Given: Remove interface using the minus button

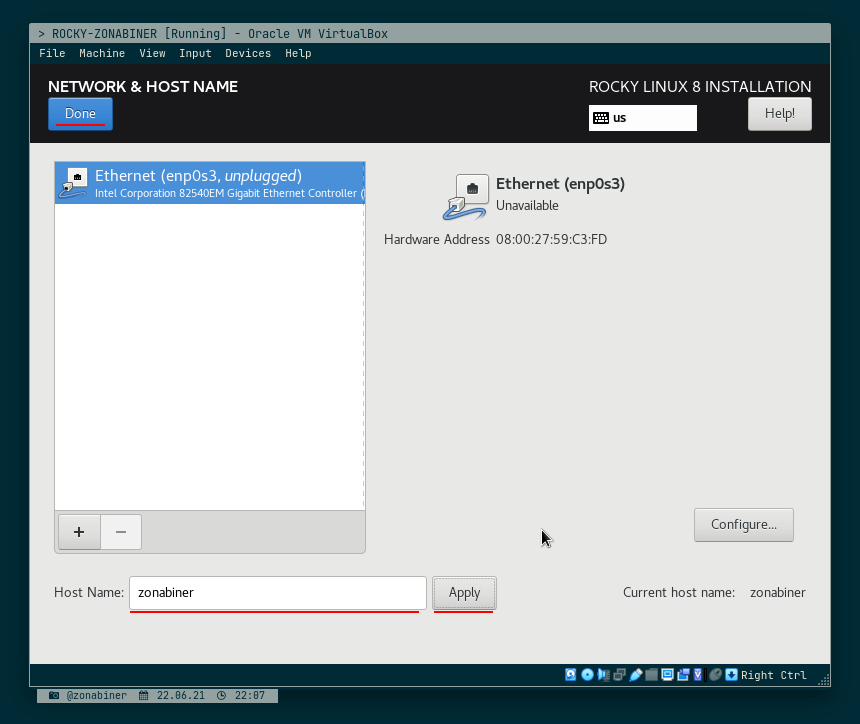Looking at the screenshot, I should click(120, 532).
